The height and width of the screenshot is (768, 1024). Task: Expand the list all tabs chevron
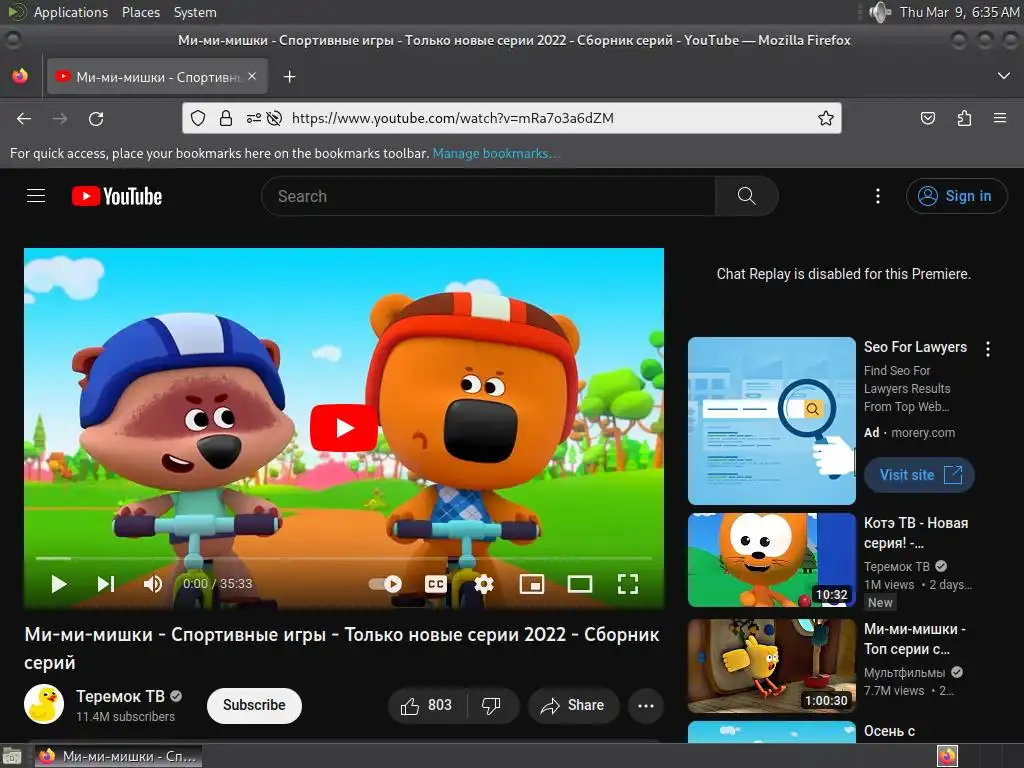[1004, 76]
